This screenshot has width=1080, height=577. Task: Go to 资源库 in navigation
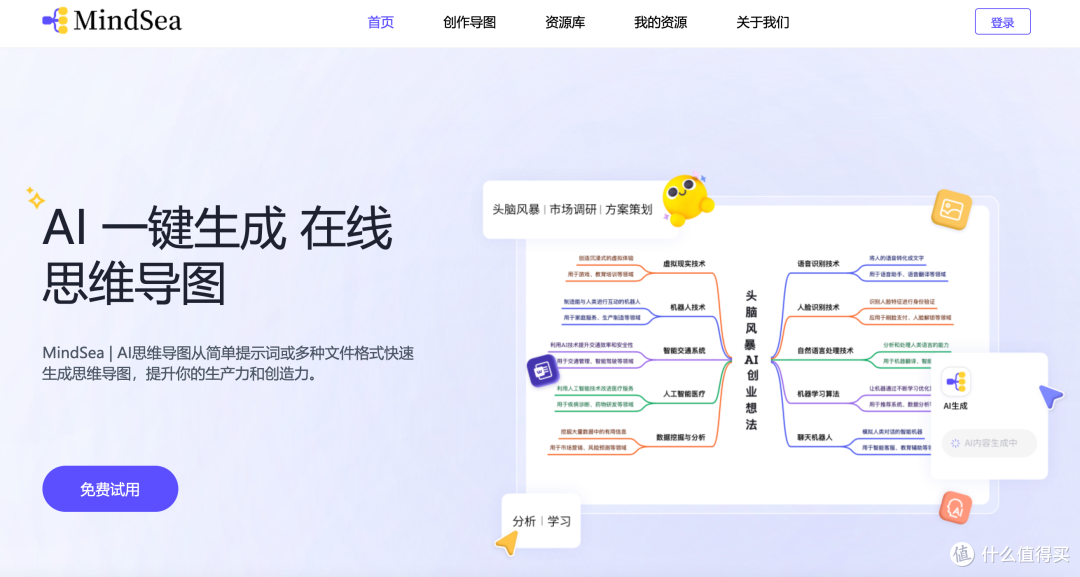pos(565,23)
